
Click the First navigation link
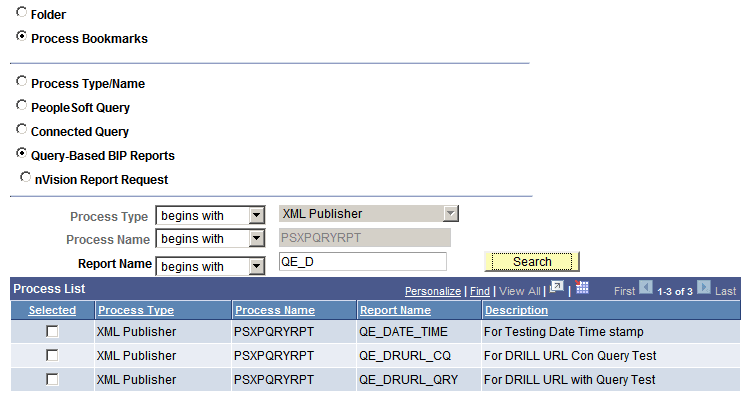coord(624,291)
